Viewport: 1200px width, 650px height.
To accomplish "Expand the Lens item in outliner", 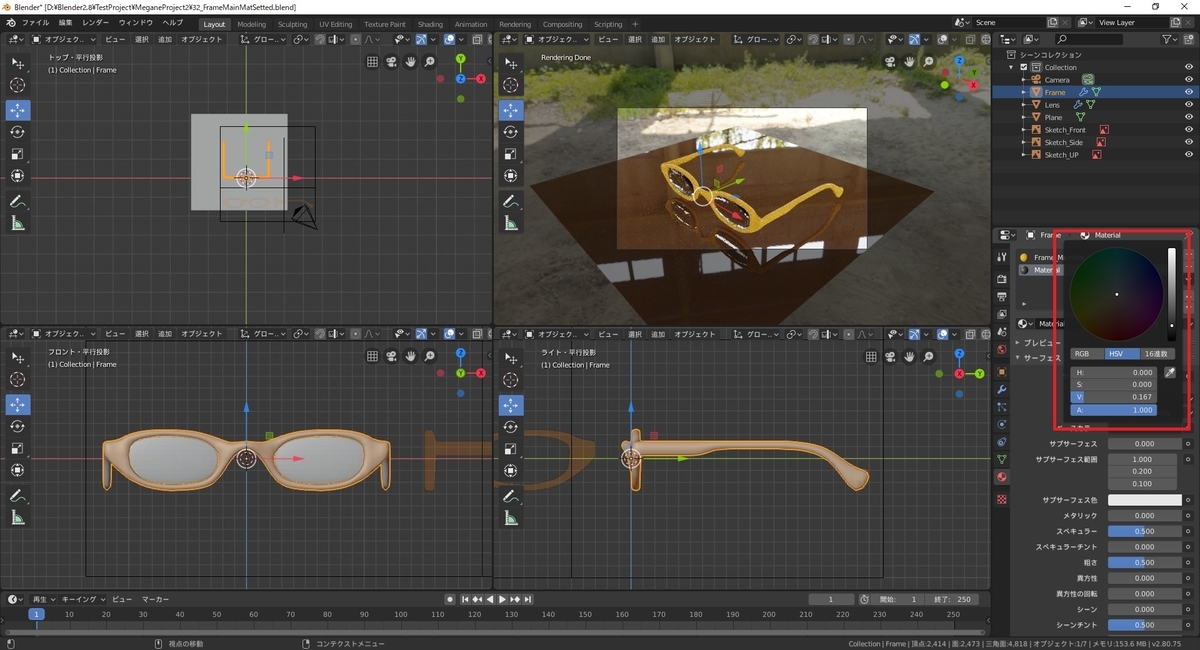I will 1024,105.
